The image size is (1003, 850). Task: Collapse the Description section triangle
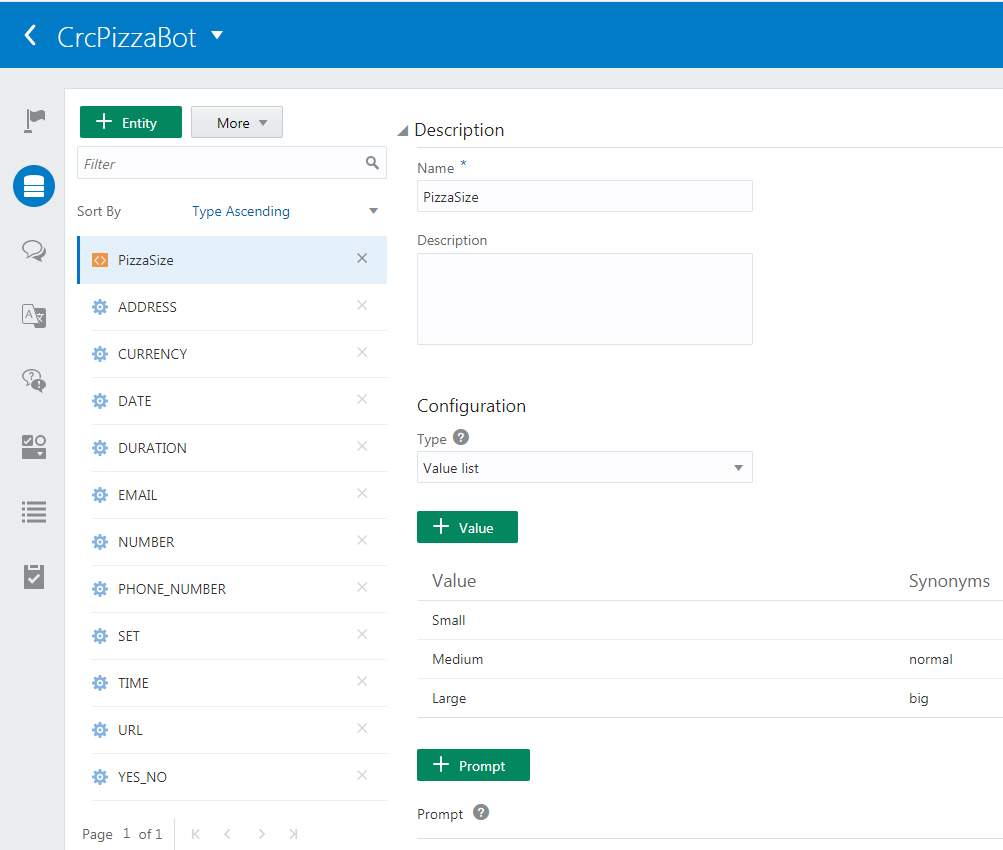403,131
